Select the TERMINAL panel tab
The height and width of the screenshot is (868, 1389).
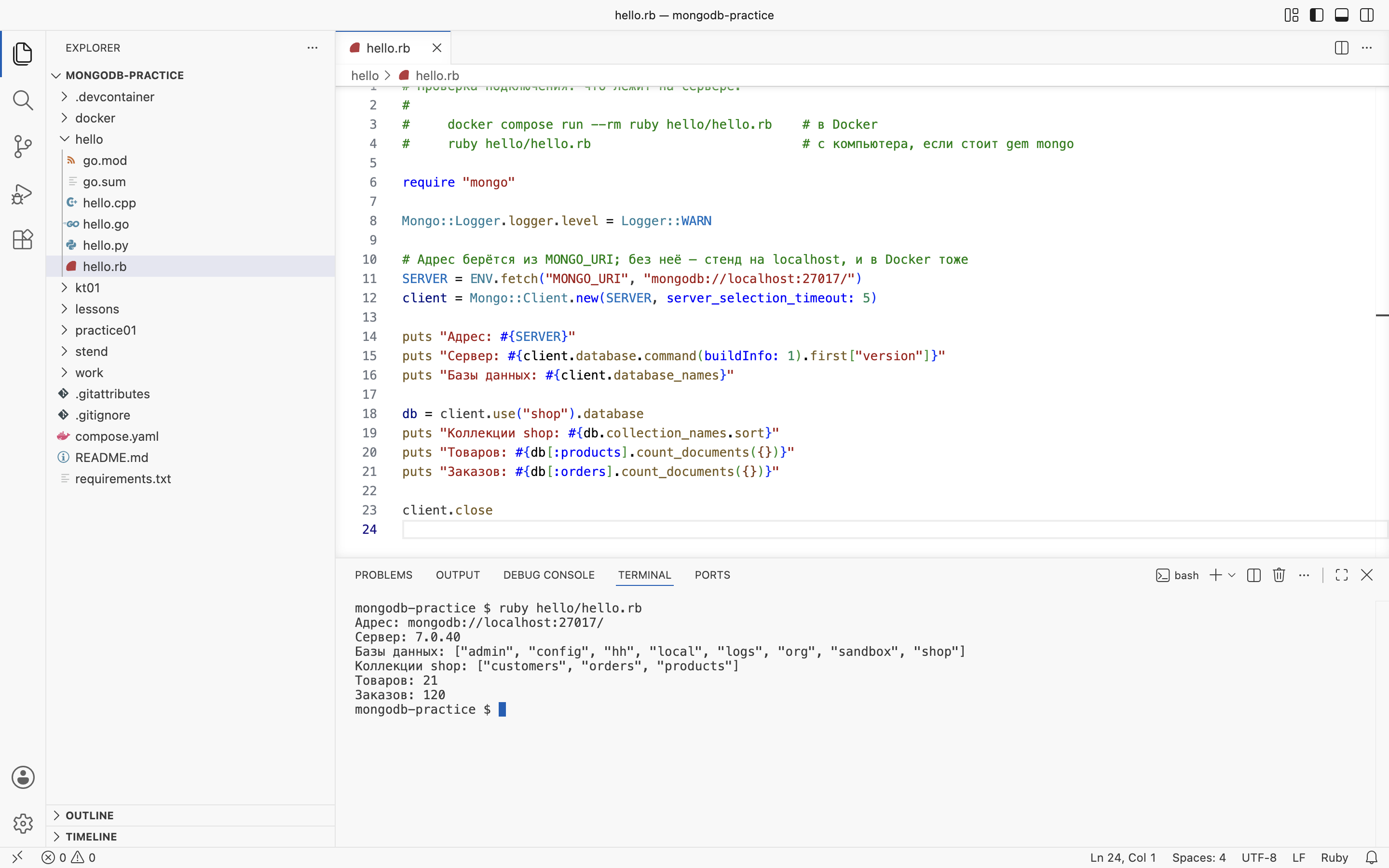[x=644, y=575]
